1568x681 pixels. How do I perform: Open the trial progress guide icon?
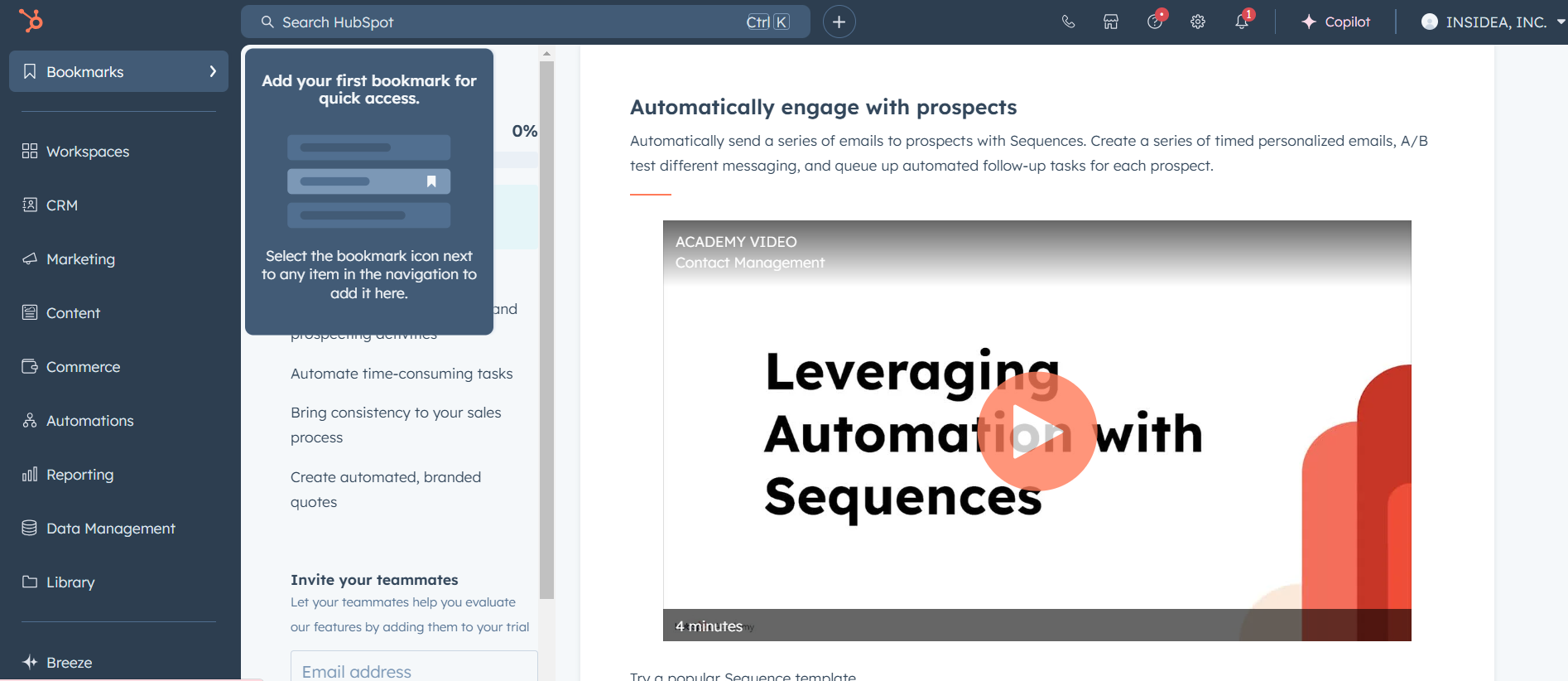coord(1155,22)
